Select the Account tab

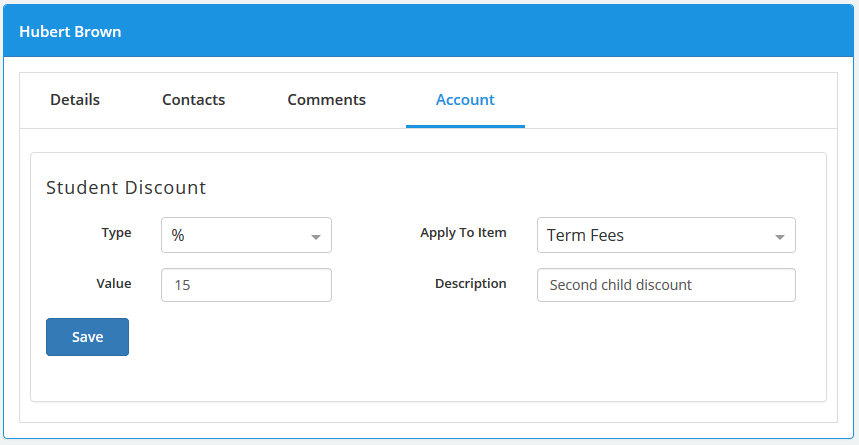(465, 100)
